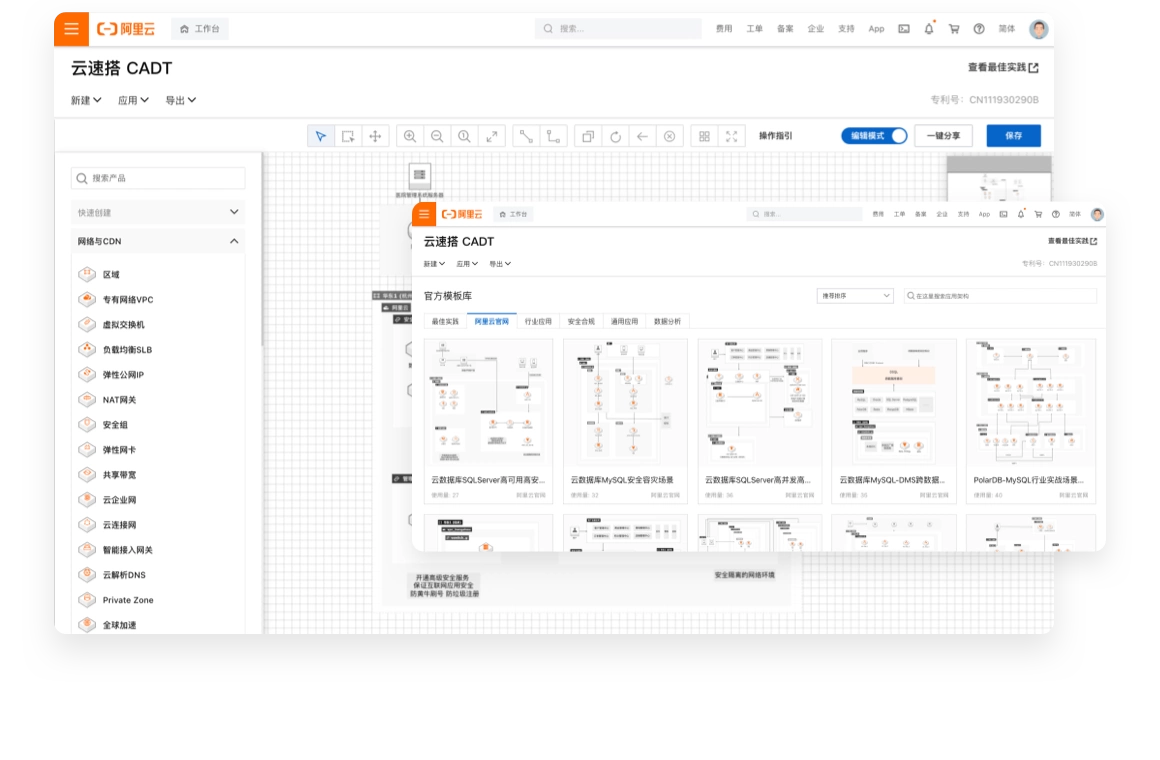Switch to 行业应用 tab
Screen dimensions: 1160x760
click(x=538, y=321)
